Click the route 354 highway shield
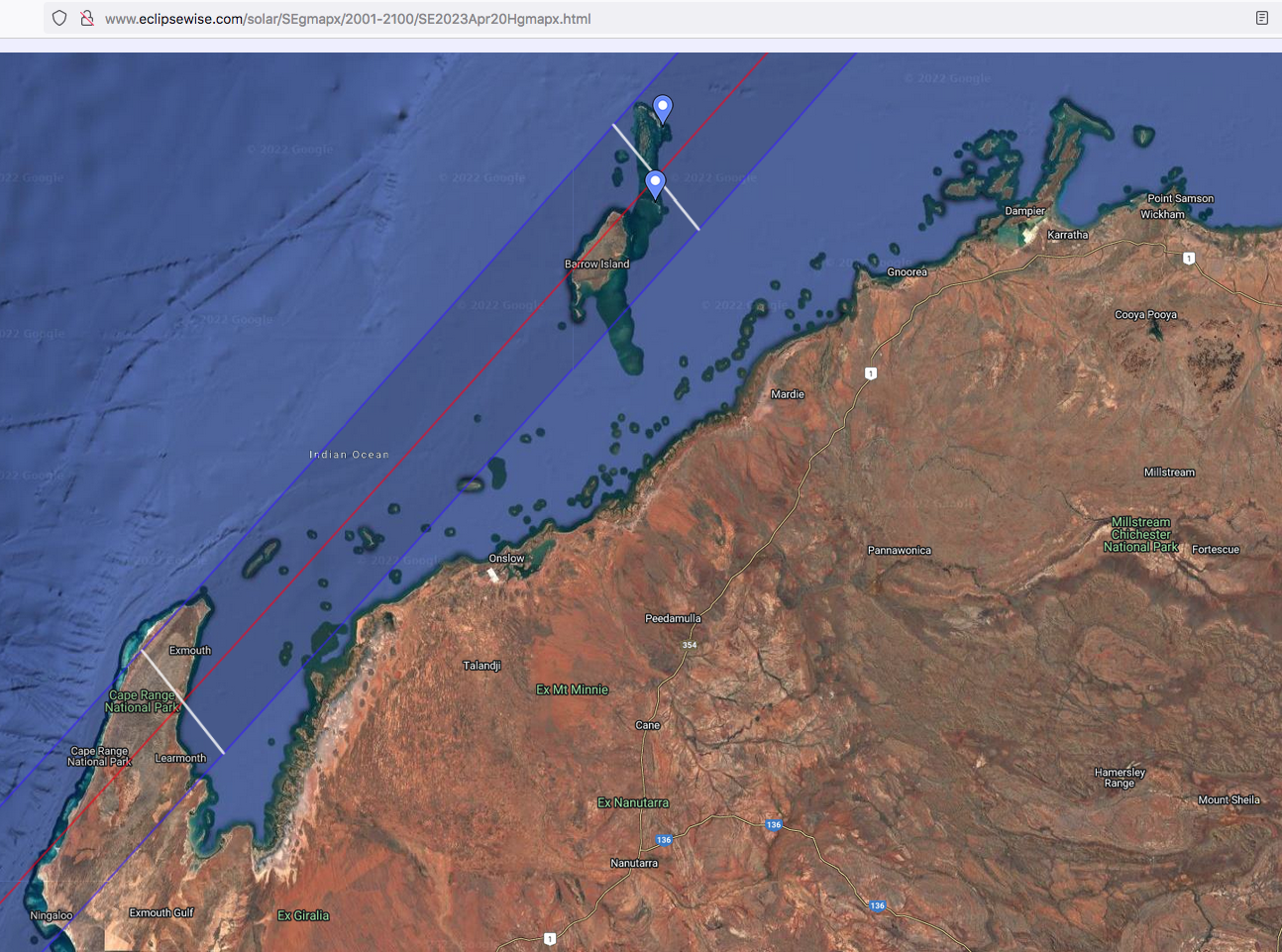Screen dimensions: 1282x952 point(690,645)
